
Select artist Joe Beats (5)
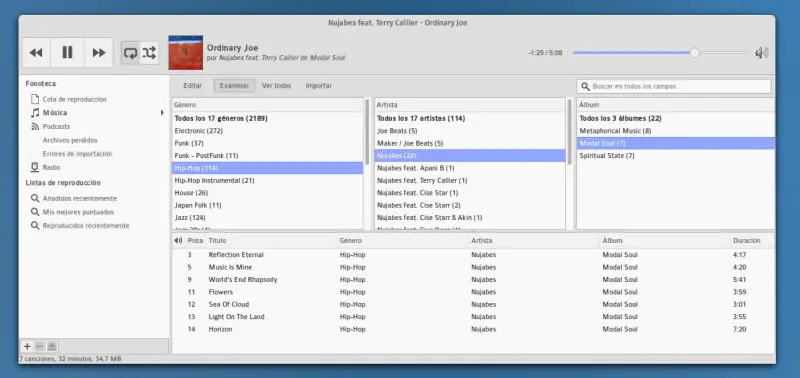point(470,131)
